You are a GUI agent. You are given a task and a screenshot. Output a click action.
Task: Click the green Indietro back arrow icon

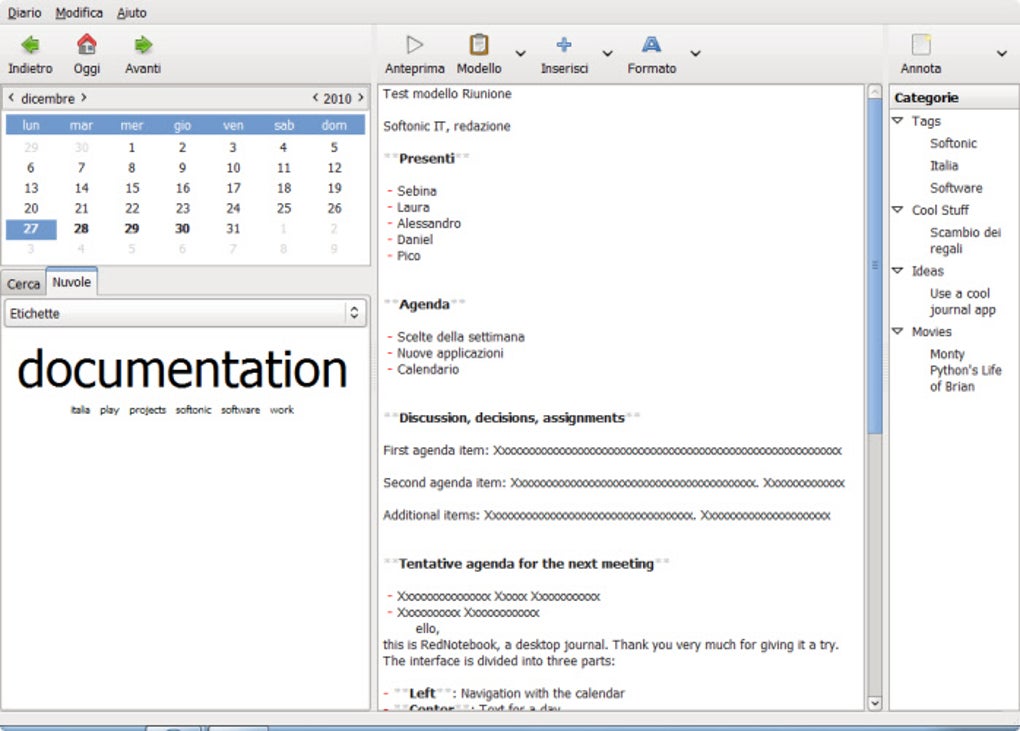coord(30,45)
